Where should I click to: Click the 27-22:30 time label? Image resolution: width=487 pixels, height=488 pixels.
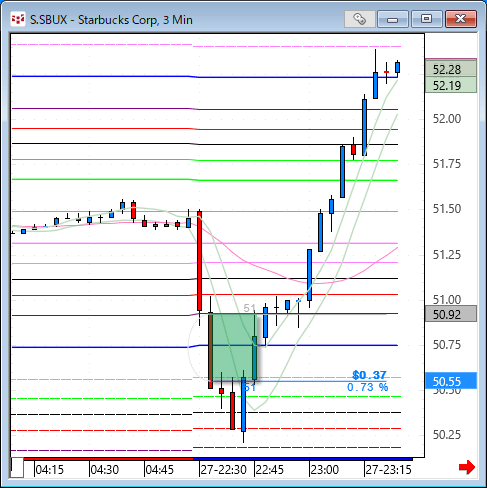click(x=223, y=470)
